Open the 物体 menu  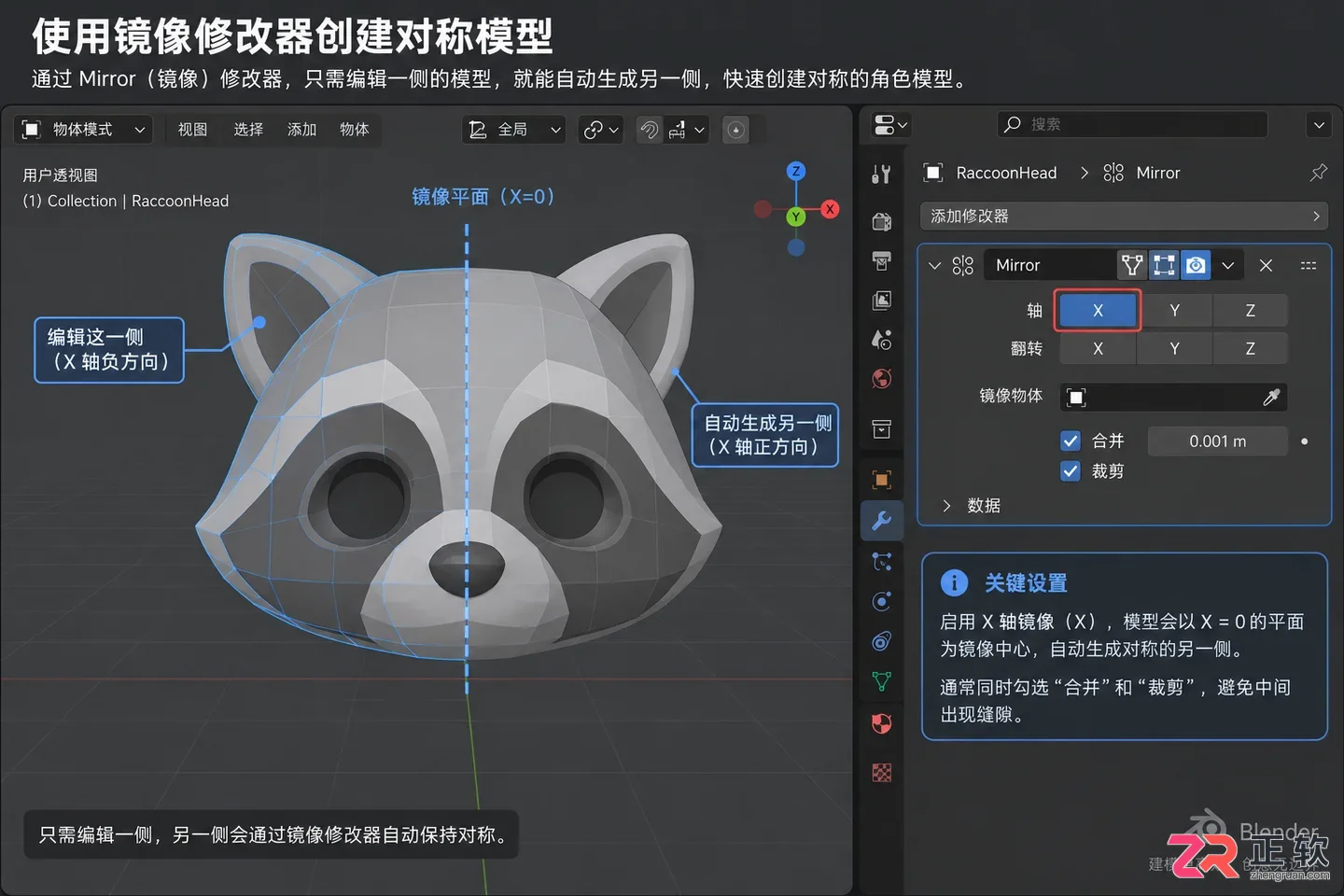coord(354,130)
